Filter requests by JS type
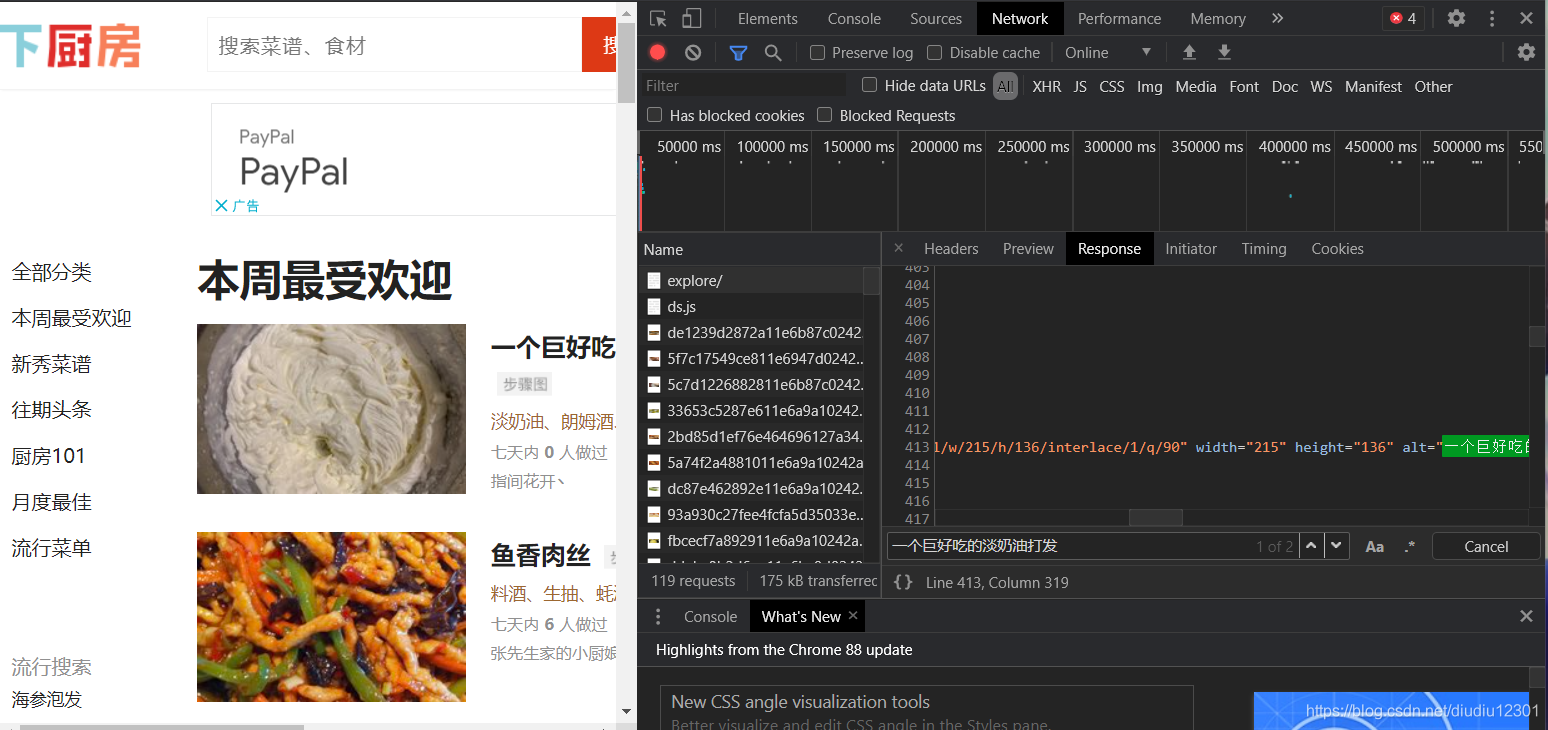Screen dimensions: 1548x730 coord(1080,86)
